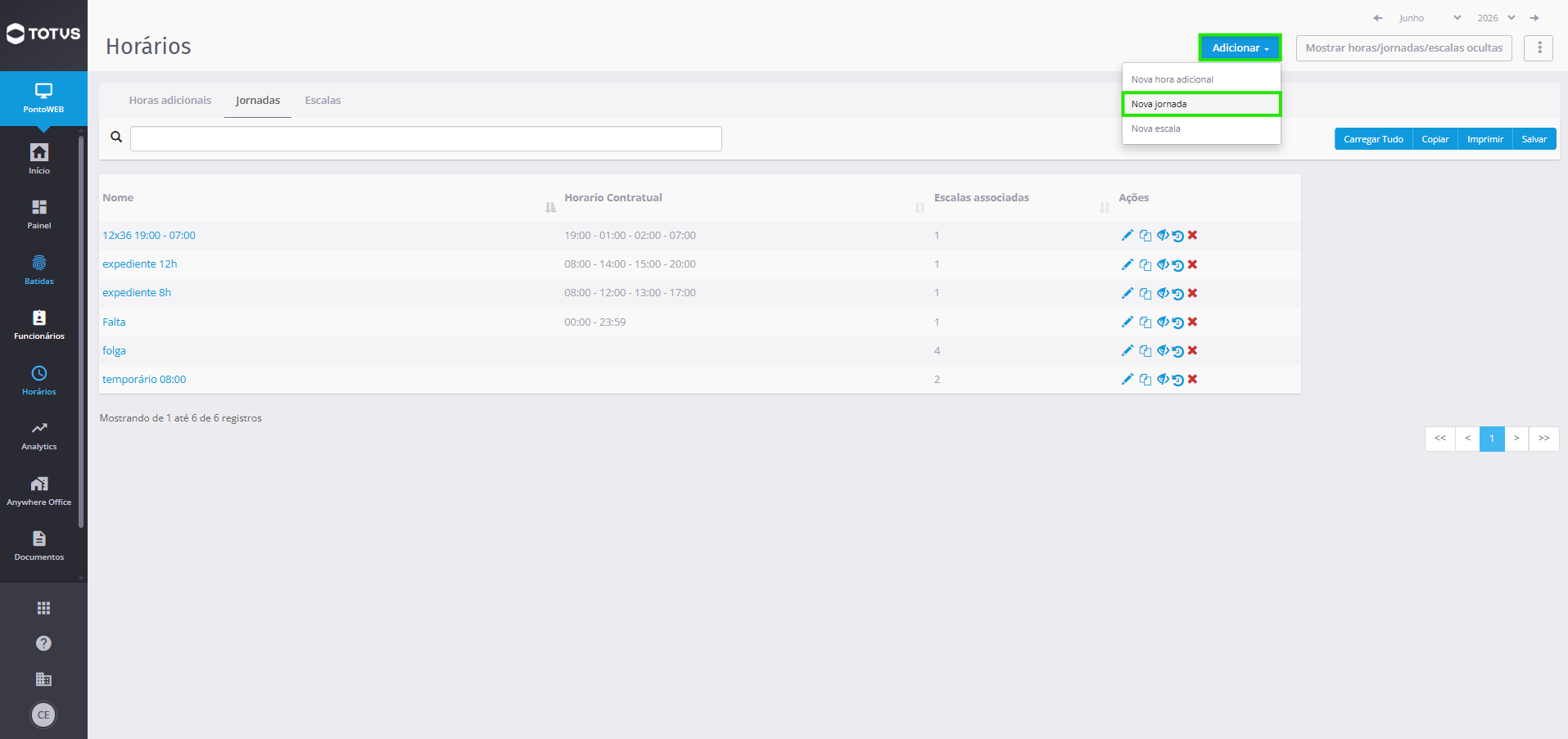
Task: Click the Imprimir button
Action: 1484,139
